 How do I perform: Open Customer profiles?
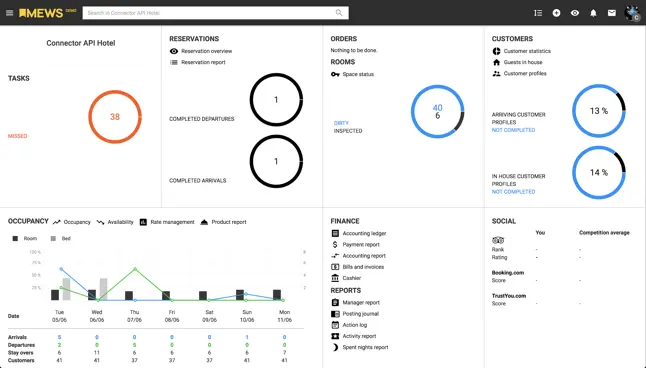pyautogui.click(x=525, y=73)
